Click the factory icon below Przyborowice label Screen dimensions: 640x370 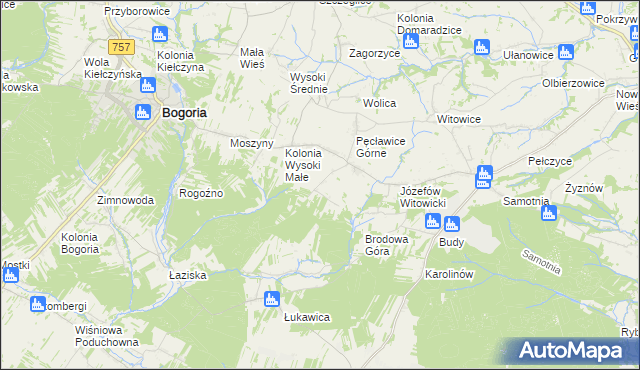(160, 34)
